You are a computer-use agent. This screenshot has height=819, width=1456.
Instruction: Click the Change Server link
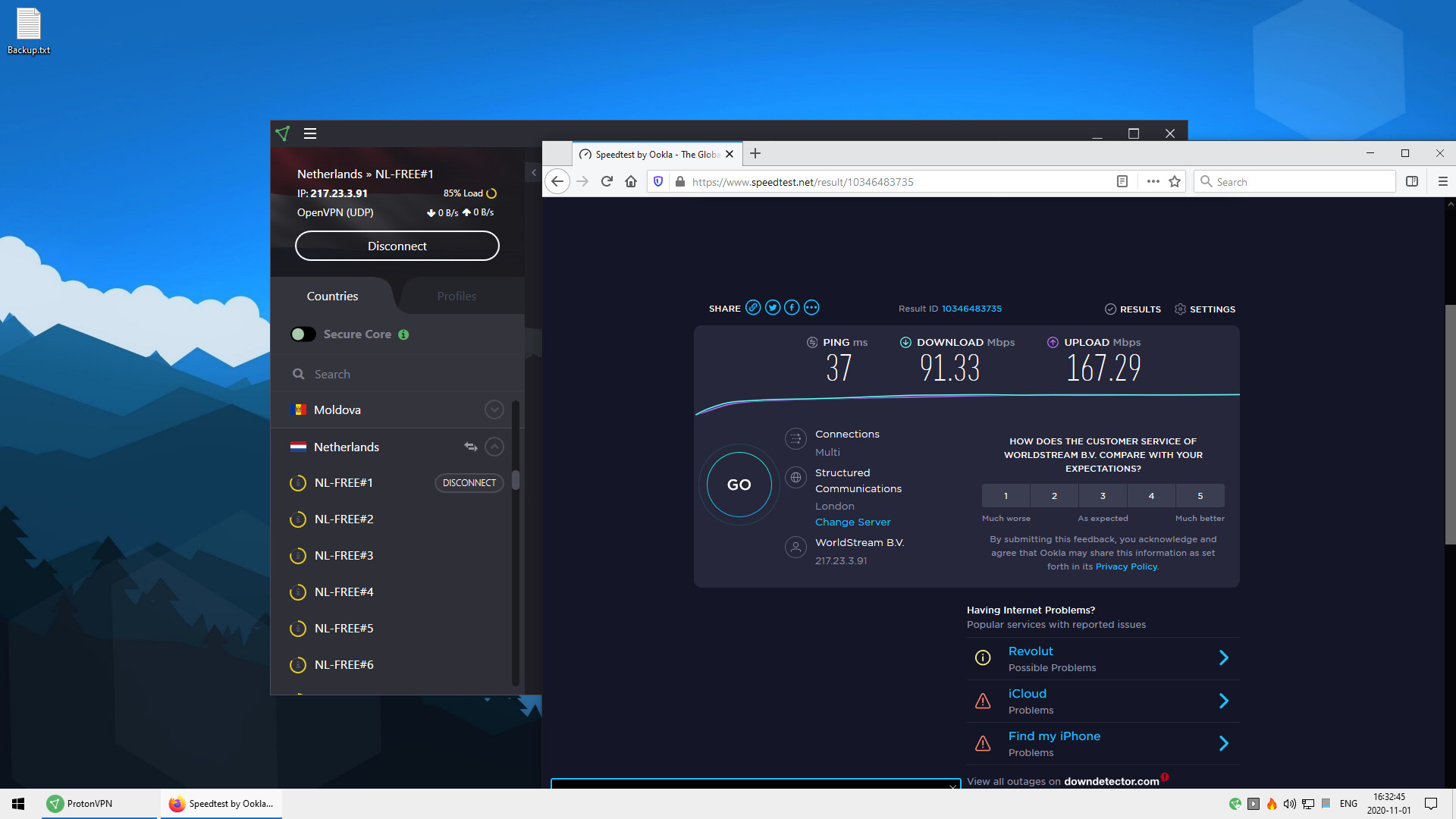coord(853,522)
